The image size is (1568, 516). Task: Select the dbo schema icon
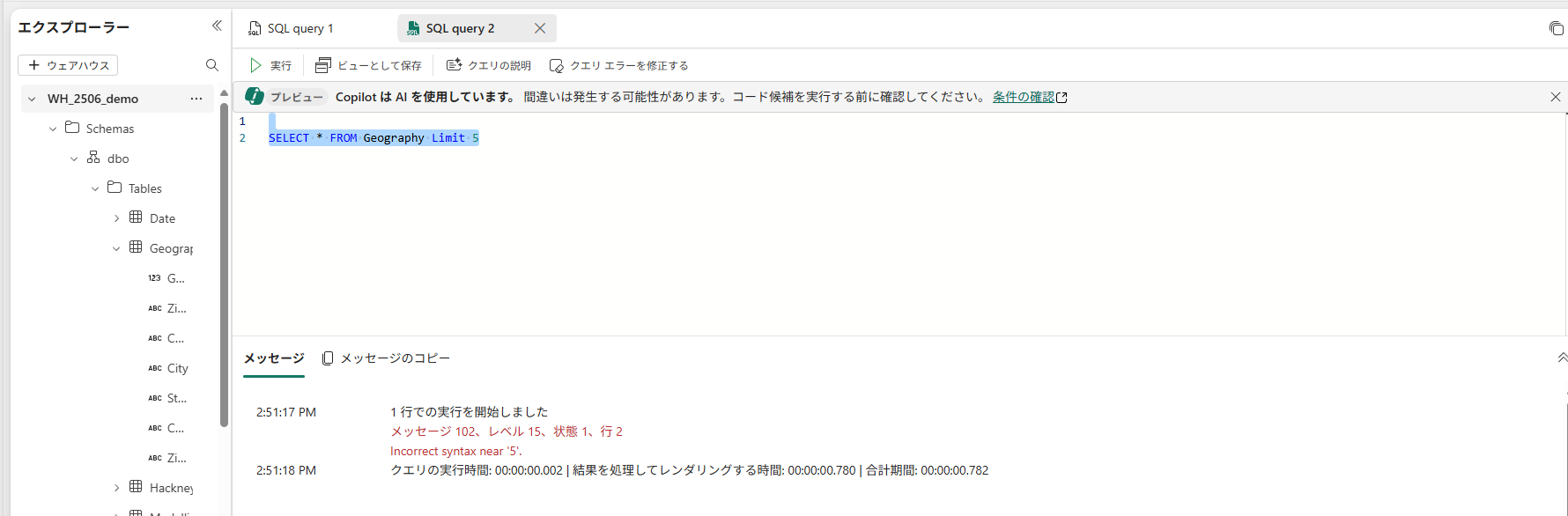pyautogui.click(x=93, y=158)
